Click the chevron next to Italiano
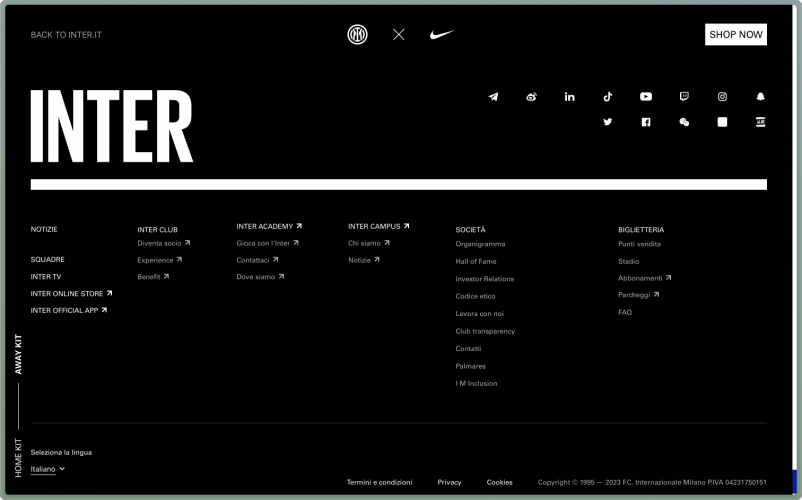802x500 pixels. (x=62, y=468)
